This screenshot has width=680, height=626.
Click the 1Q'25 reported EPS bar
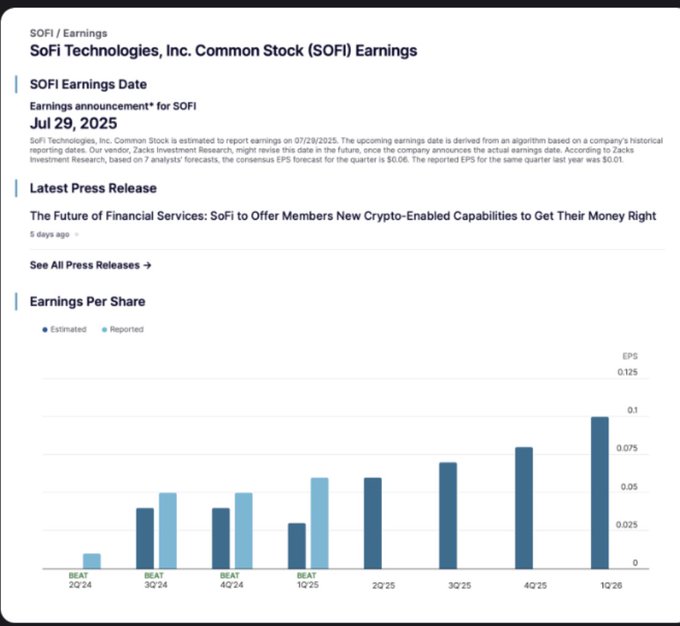pos(319,523)
